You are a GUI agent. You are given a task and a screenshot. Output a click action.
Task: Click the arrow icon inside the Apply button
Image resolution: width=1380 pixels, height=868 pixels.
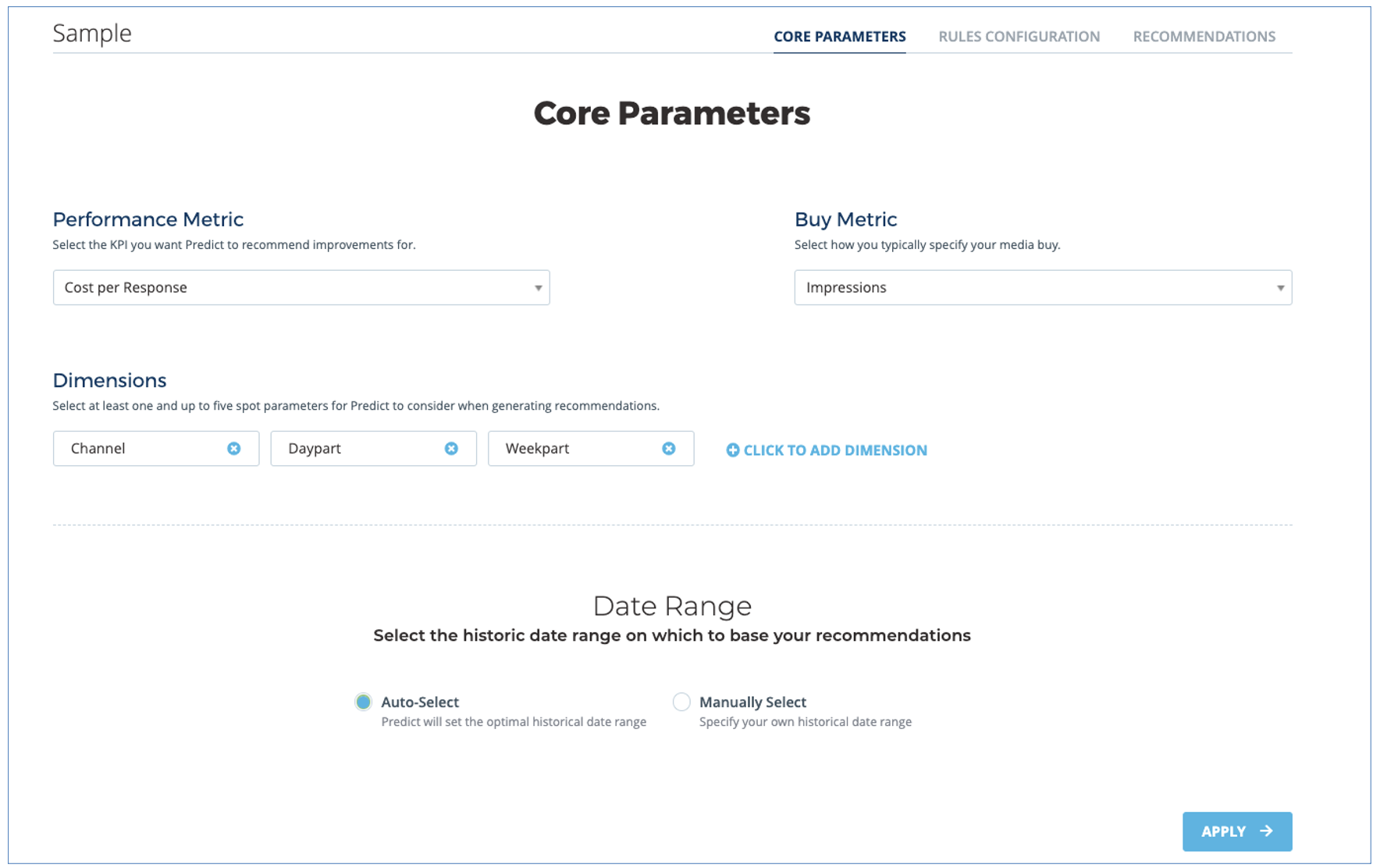coord(1268,831)
